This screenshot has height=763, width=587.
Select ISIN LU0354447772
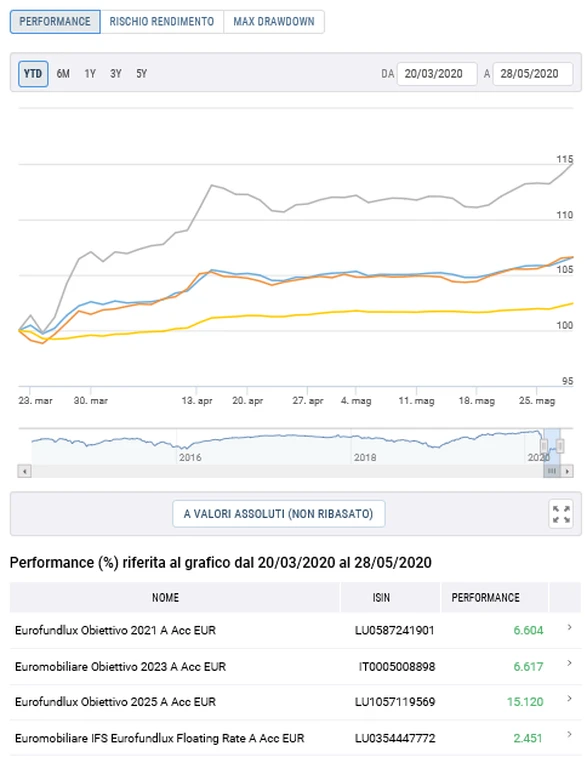[x=395, y=738]
